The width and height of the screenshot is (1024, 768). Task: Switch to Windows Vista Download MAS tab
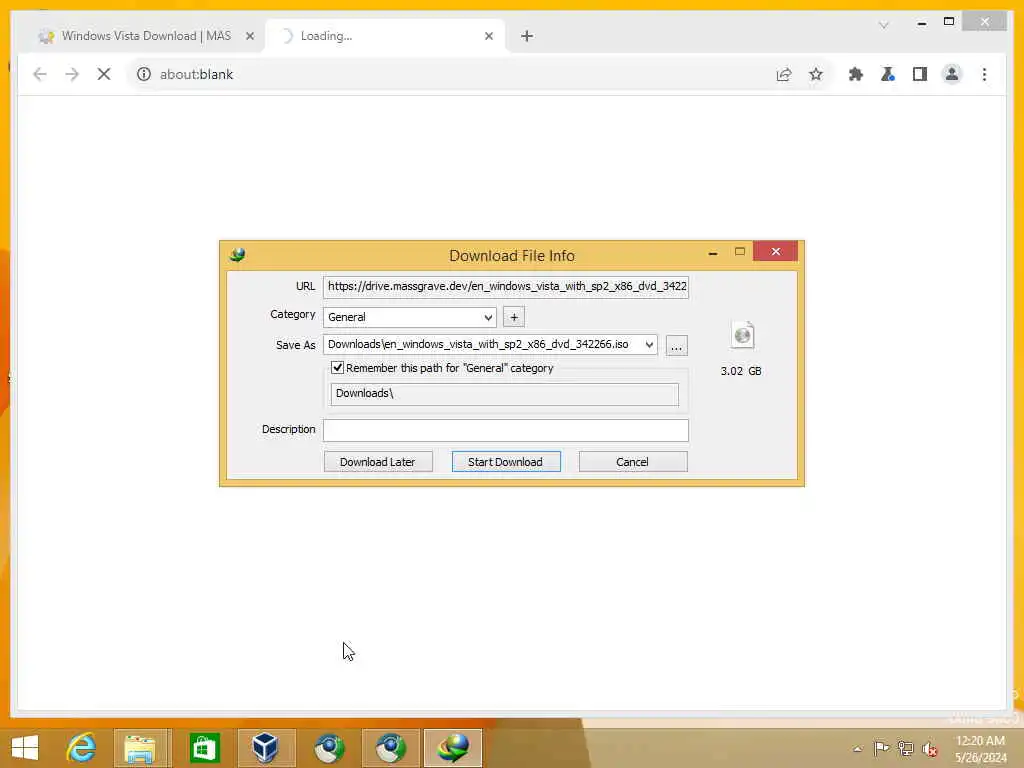pyautogui.click(x=146, y=36)
